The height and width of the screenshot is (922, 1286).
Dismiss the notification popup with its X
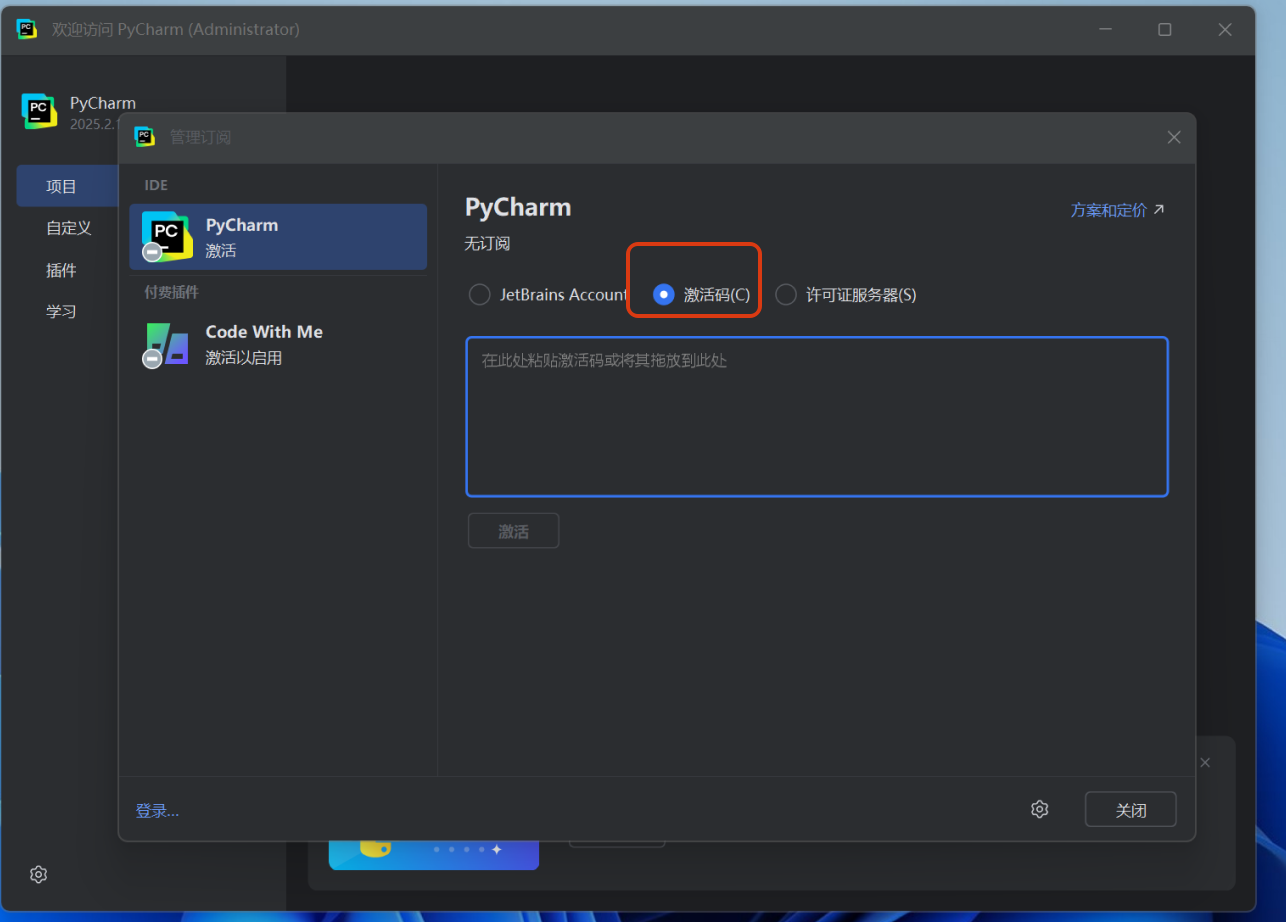point(1205,763)
